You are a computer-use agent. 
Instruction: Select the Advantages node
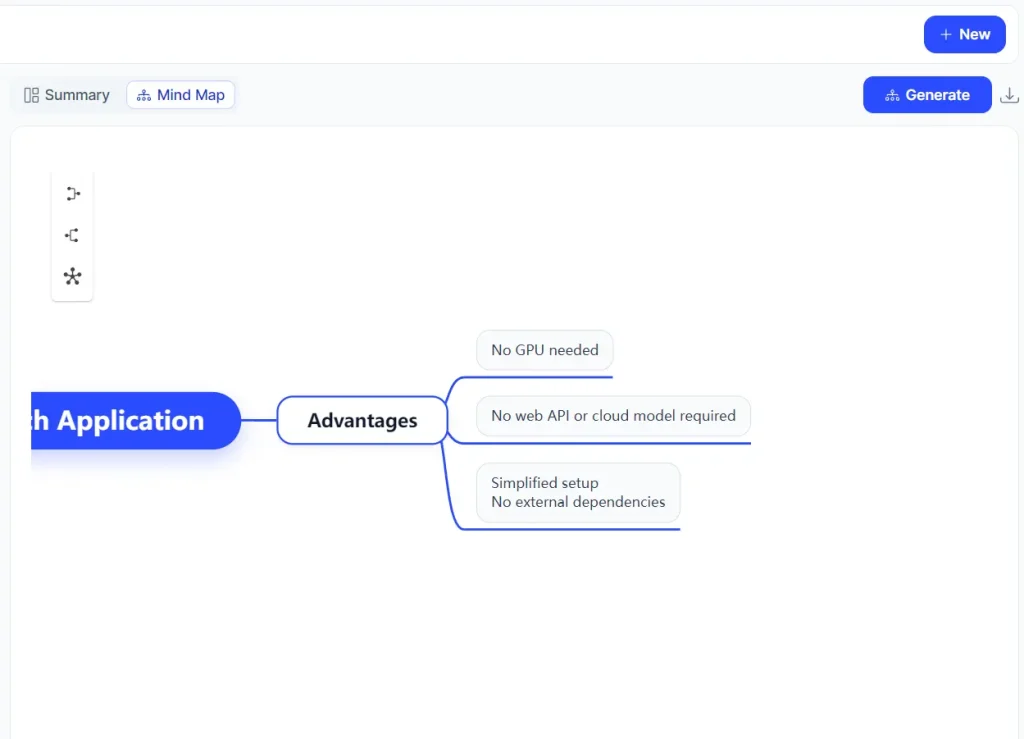362,420
